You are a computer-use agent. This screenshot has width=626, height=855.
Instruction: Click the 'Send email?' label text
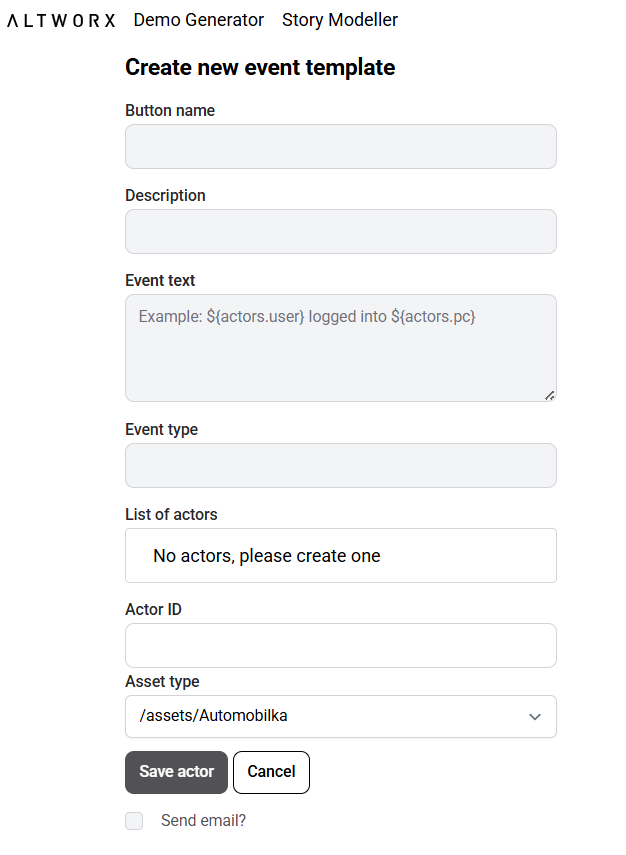[x=203, y=821]
